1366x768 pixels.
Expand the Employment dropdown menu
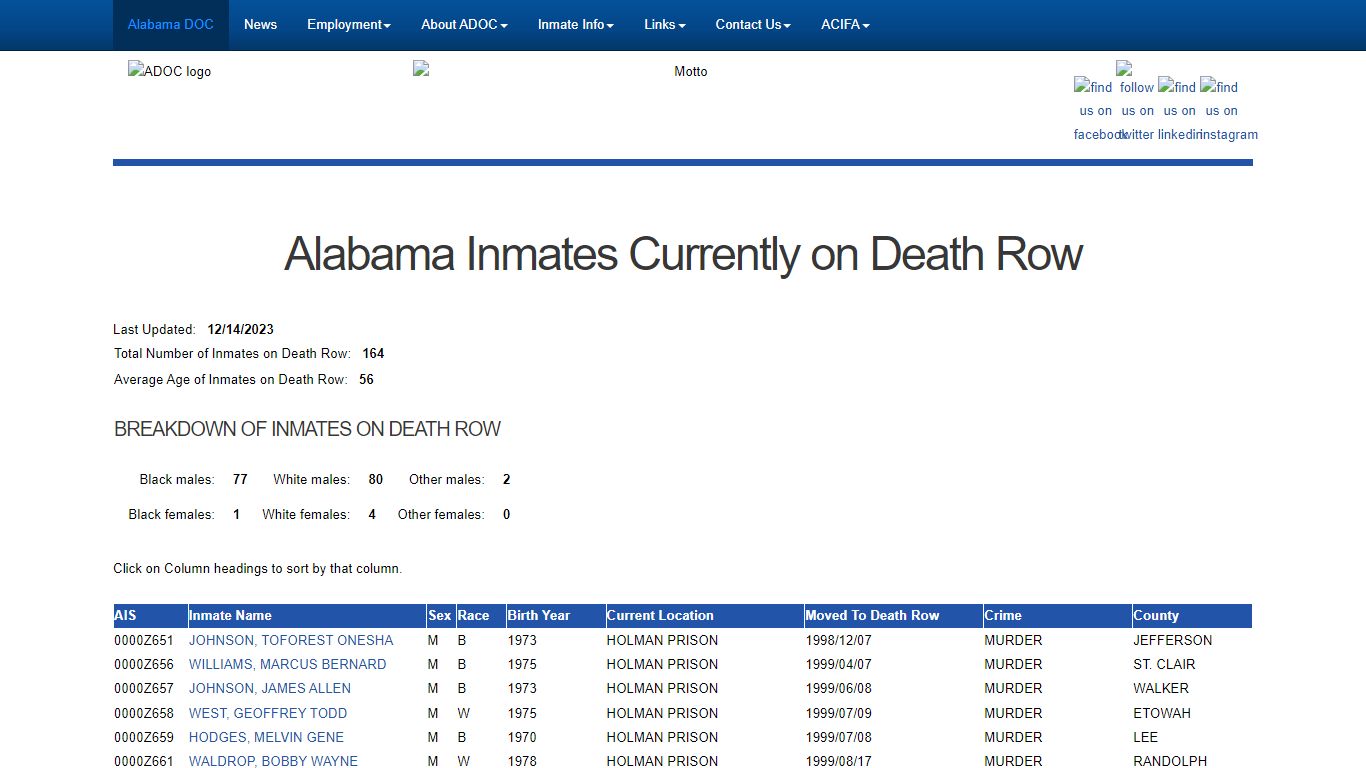tap(349, 25)
